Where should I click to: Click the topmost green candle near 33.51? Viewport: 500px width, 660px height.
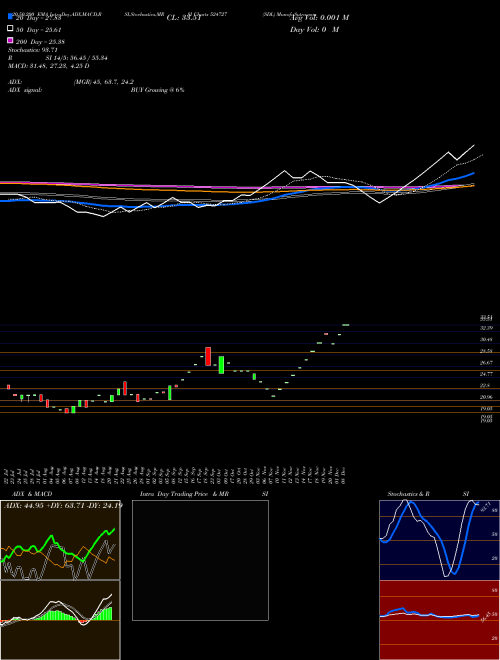pyautogui.click(x=346, y=325)
